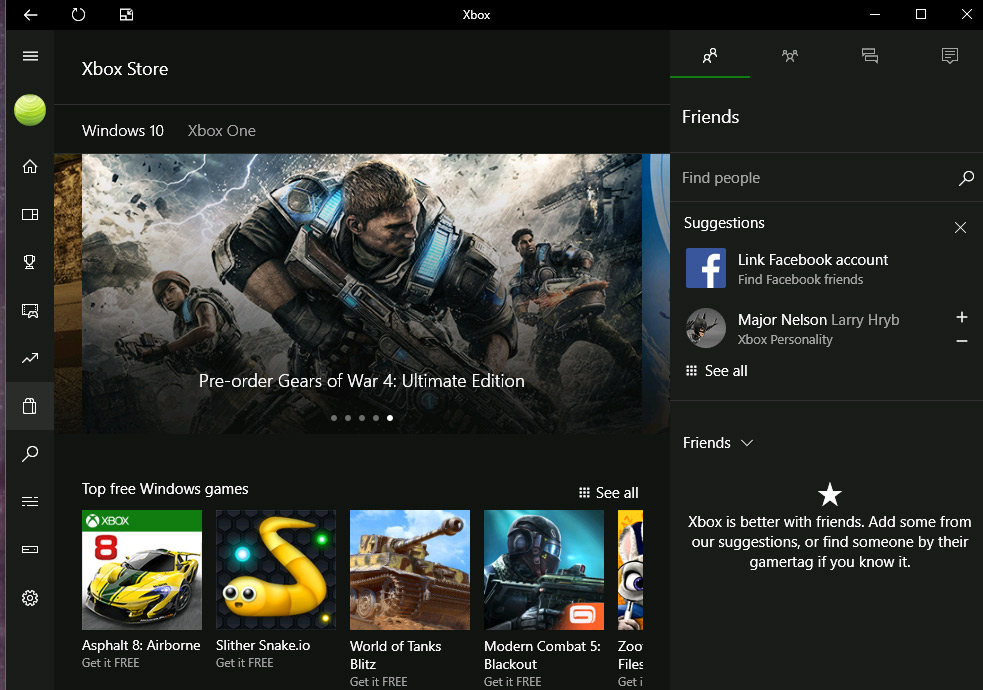983x690 pixels.
Task: Select the first carousel dot
Action: coord(334,418)
